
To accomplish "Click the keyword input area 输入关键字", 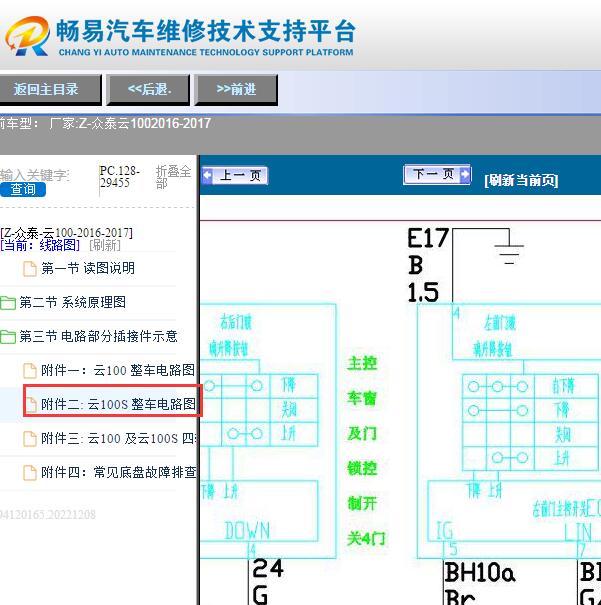I will [x=35, y=175].
